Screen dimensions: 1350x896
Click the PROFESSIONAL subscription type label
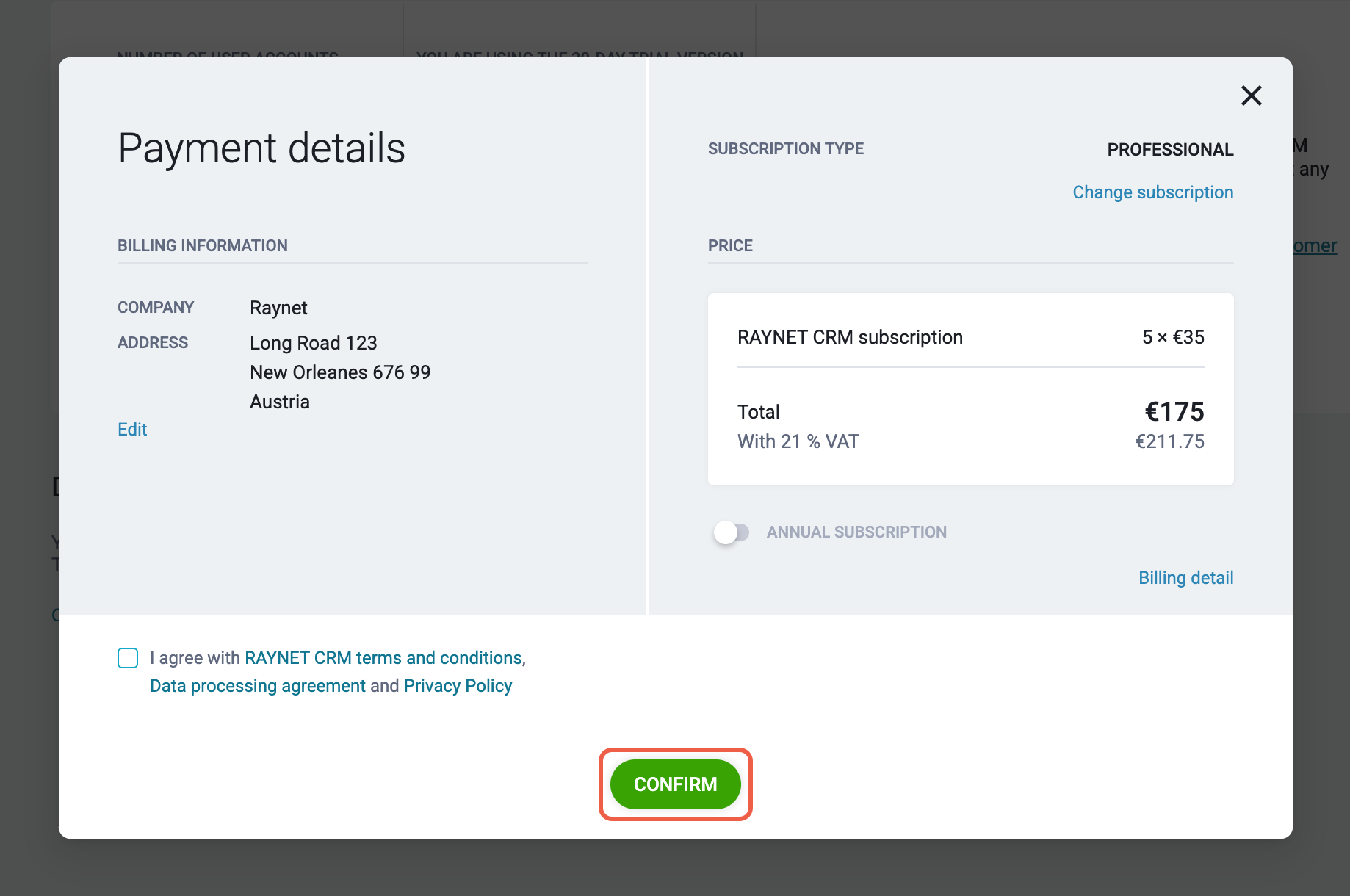coord(1170,150)
